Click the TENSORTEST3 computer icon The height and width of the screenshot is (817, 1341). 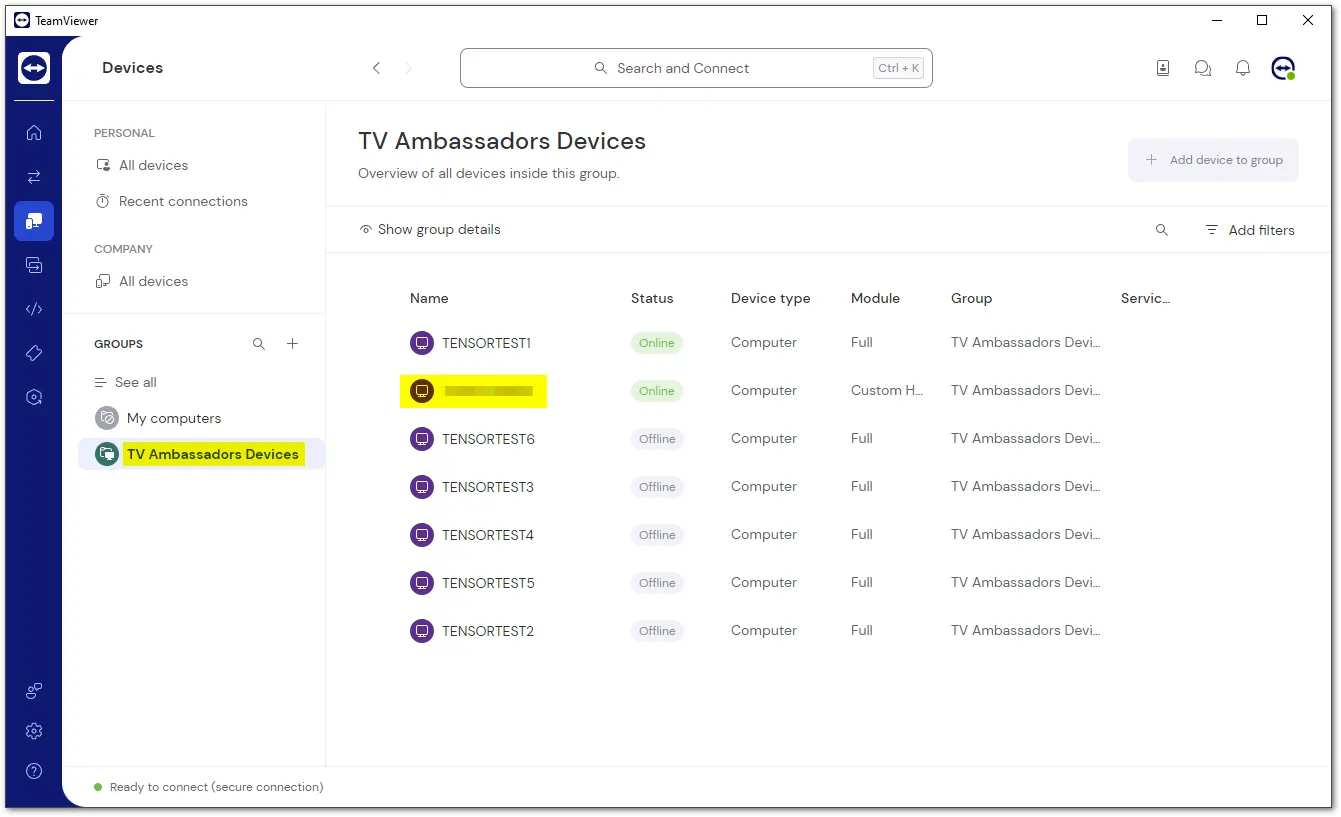(422, 487)
